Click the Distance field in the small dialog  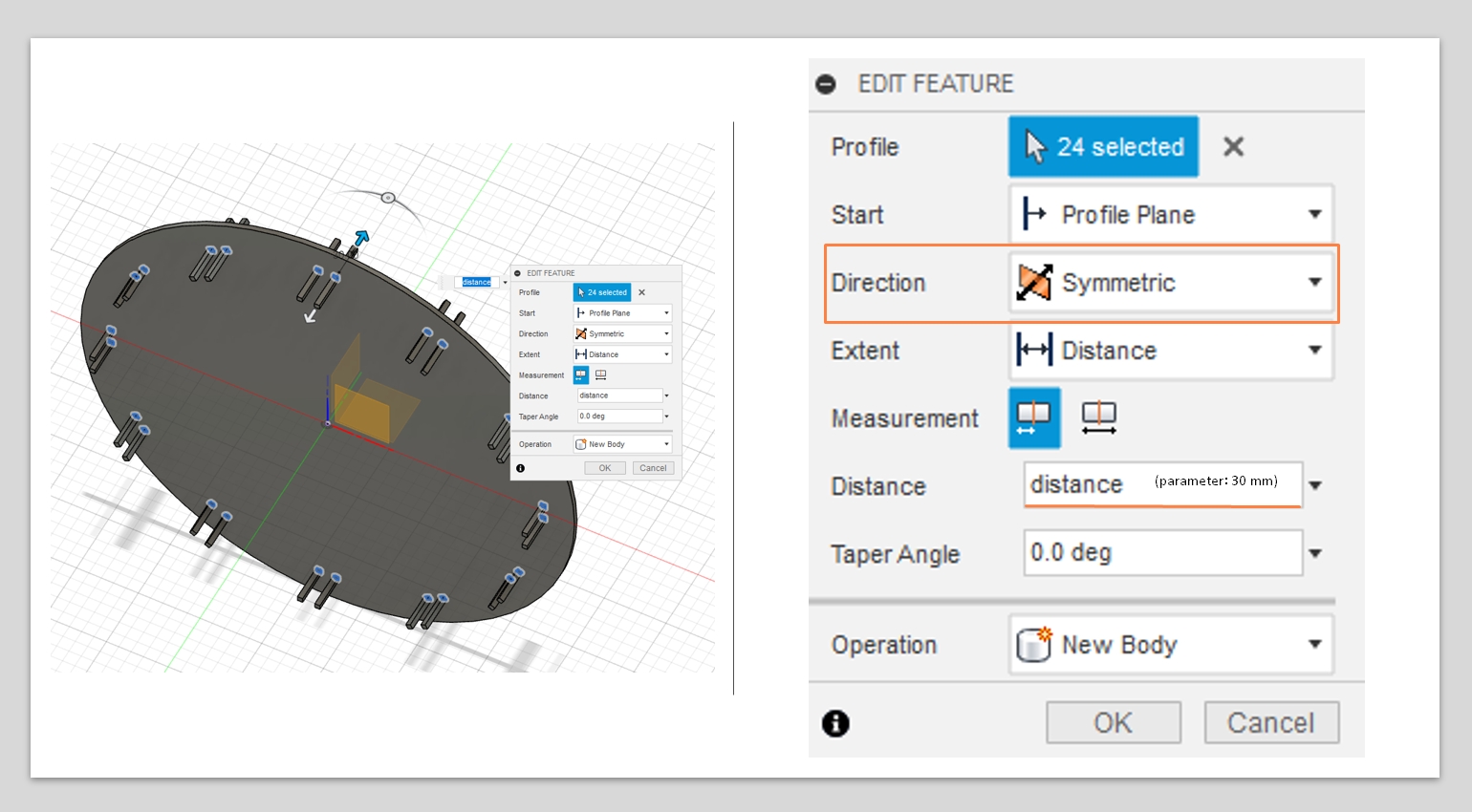tap(620, 395)
